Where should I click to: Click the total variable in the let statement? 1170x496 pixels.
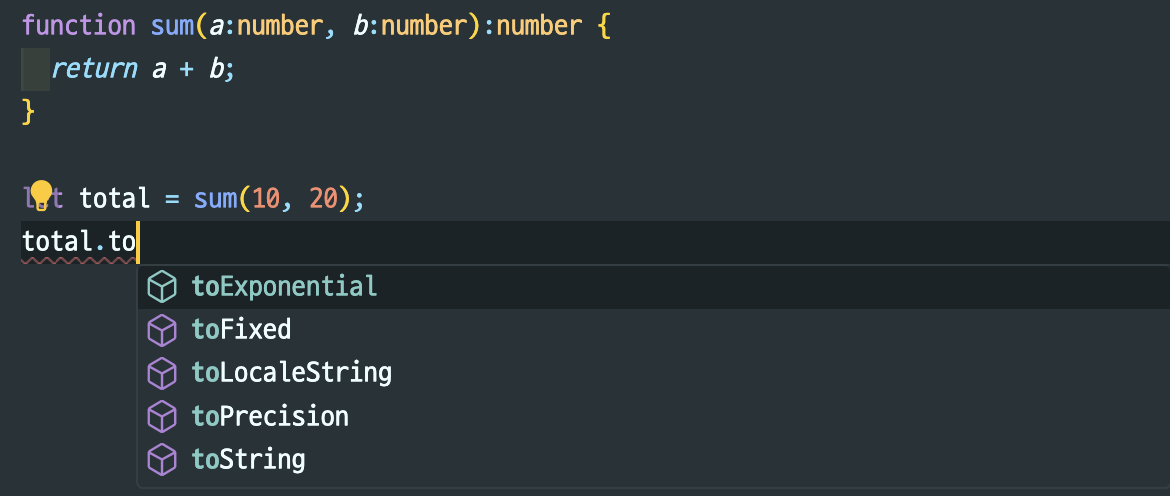click(115, 198)
